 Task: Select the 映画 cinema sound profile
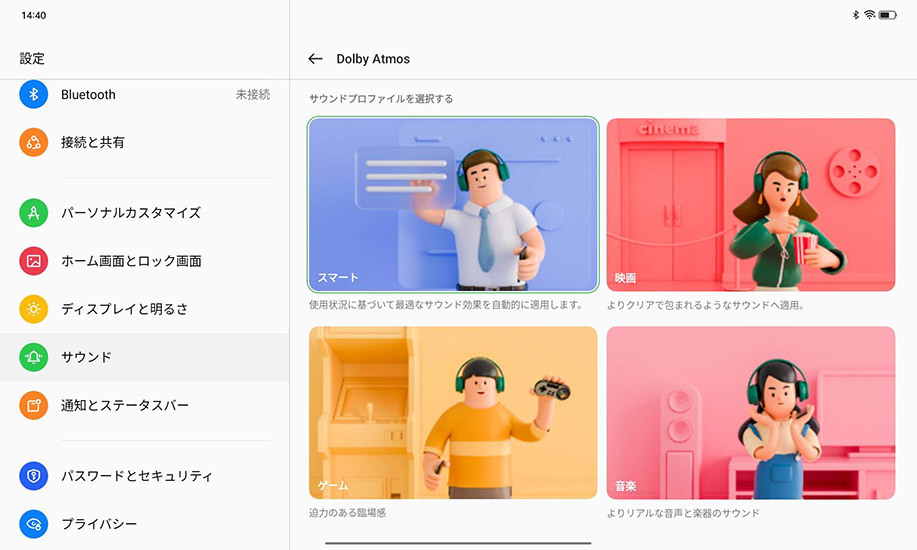click(x=750, y=205)
